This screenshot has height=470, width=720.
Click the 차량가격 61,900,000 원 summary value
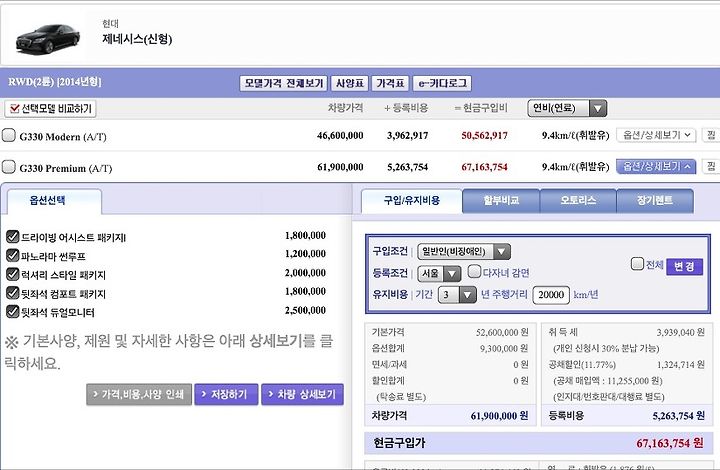[500, 416]
